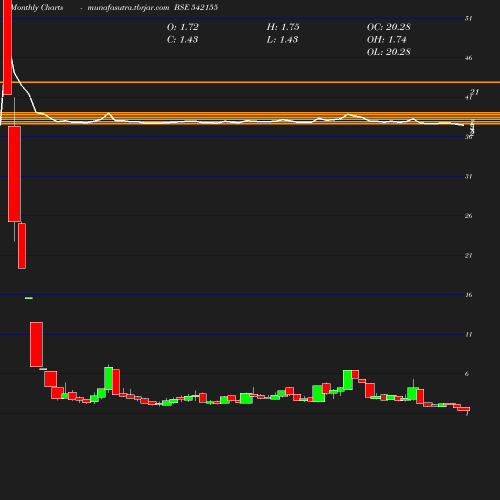Click the price axis label 51

(469, 18)
